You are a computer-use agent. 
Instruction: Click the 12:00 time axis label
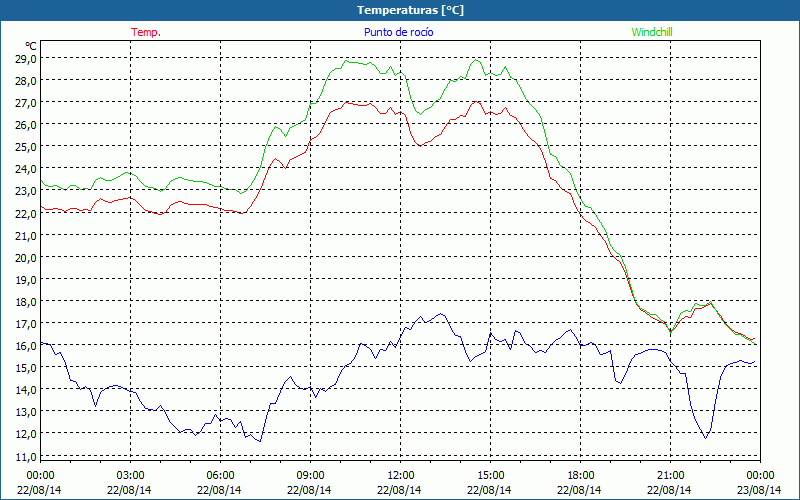tap(401, 476)
